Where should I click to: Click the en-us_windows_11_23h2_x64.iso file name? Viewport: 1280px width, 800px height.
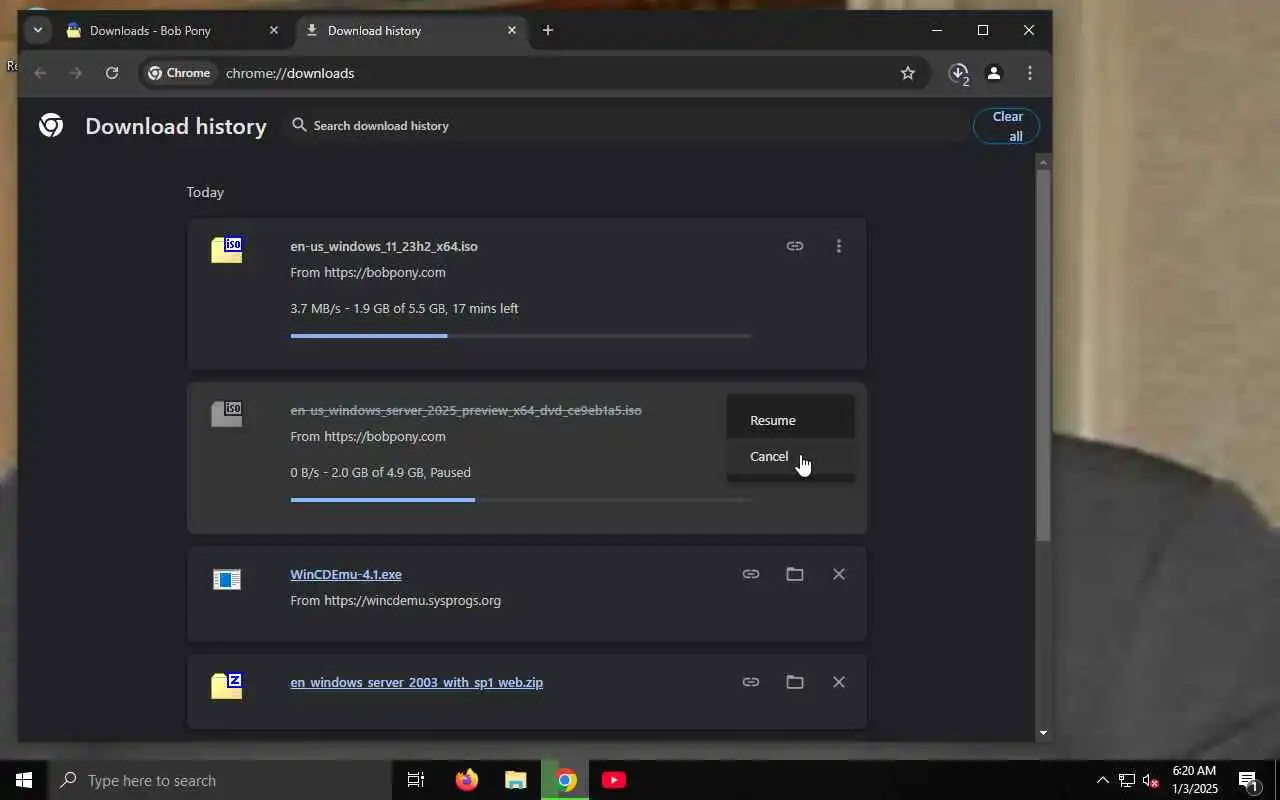(x=384, y=246)
